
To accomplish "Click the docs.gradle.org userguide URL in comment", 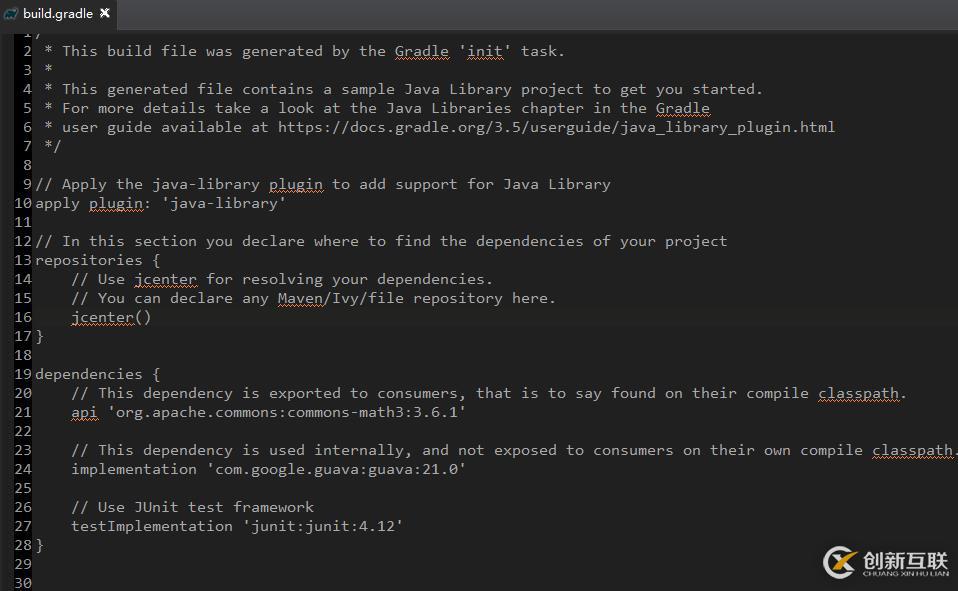I will point(556,127).
